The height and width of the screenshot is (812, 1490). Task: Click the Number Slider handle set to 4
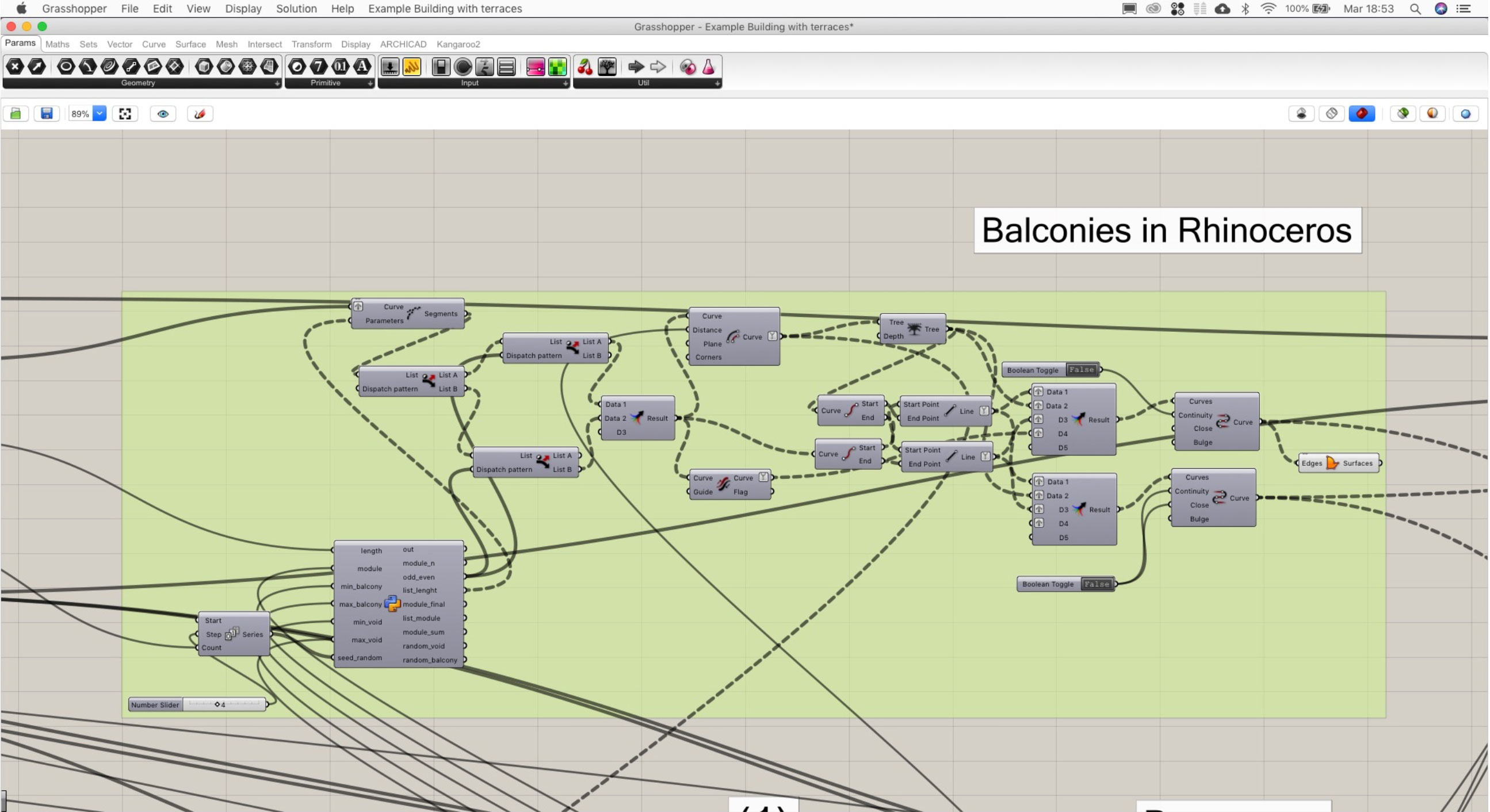pyautogui.click(x=217, y=704)
